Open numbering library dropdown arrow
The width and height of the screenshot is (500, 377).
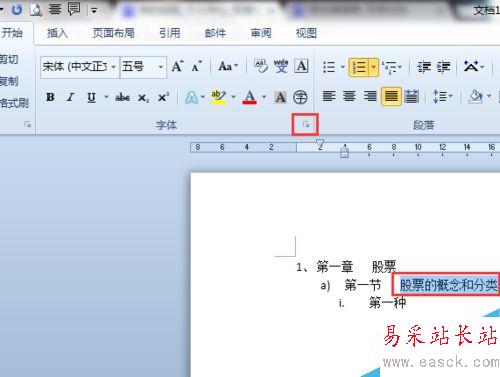374,67
